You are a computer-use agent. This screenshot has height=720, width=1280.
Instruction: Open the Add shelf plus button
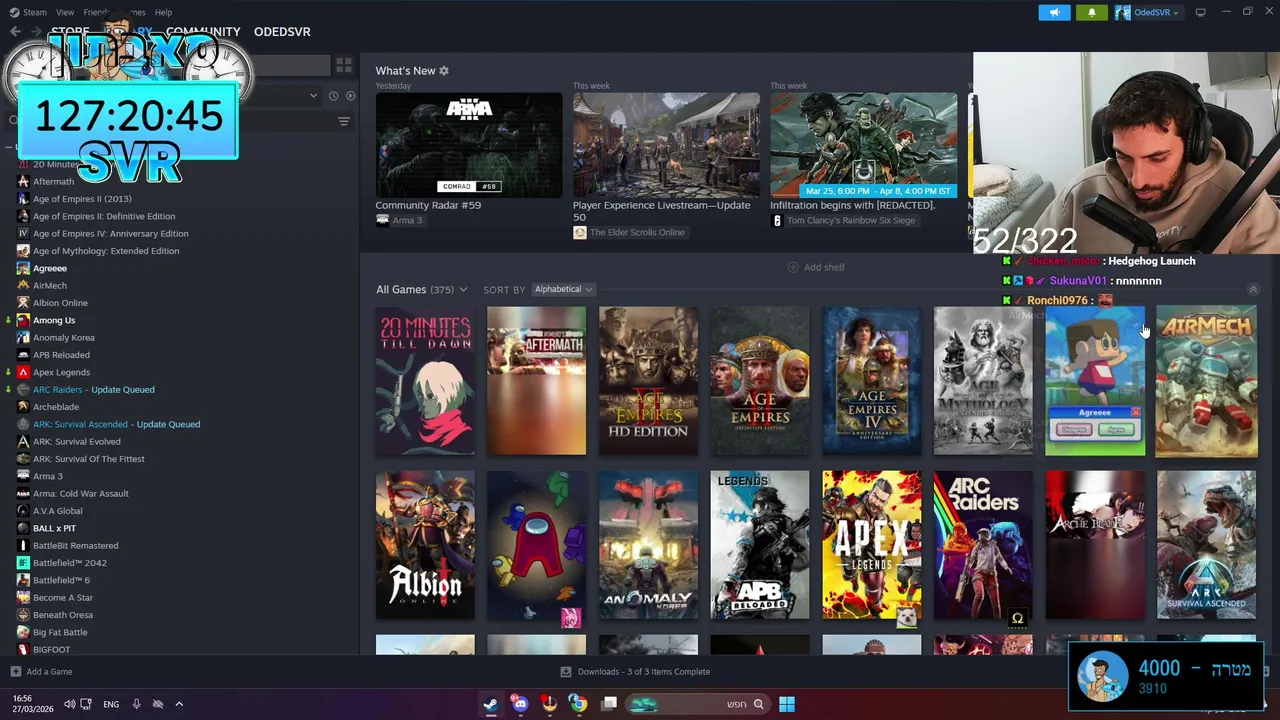tap(816, 267)
